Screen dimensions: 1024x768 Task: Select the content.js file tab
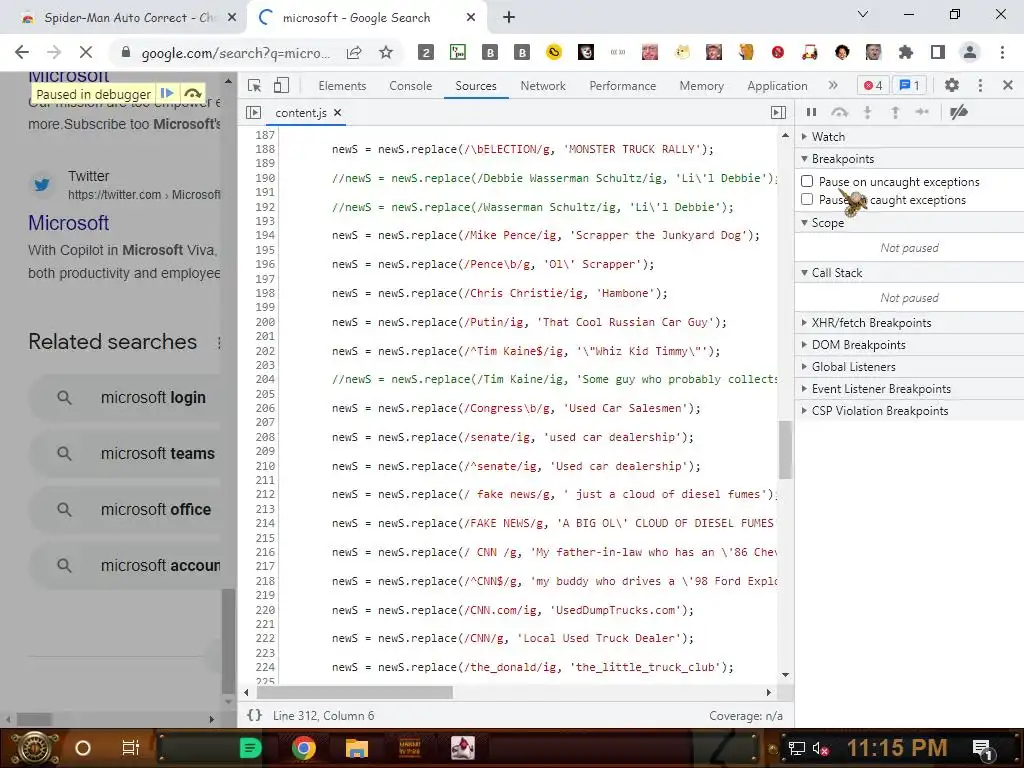[x=300, y=113]
